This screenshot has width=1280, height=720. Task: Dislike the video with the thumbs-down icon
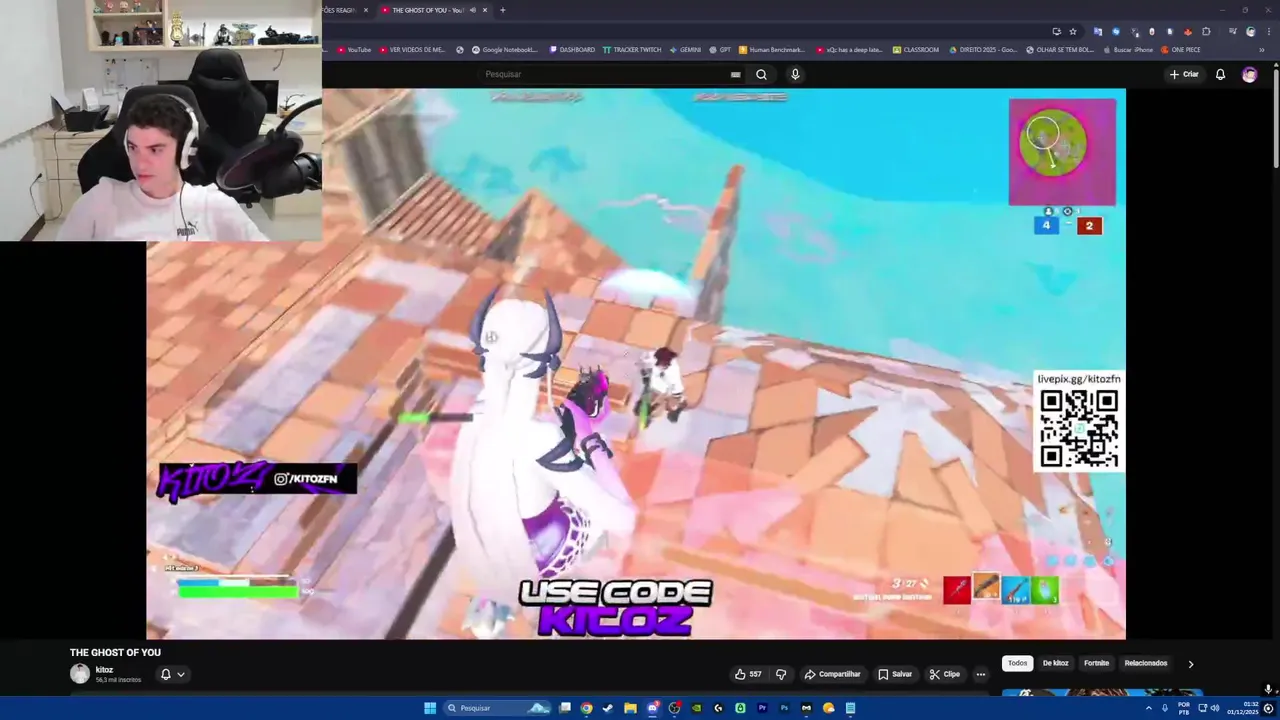[781, 674]
